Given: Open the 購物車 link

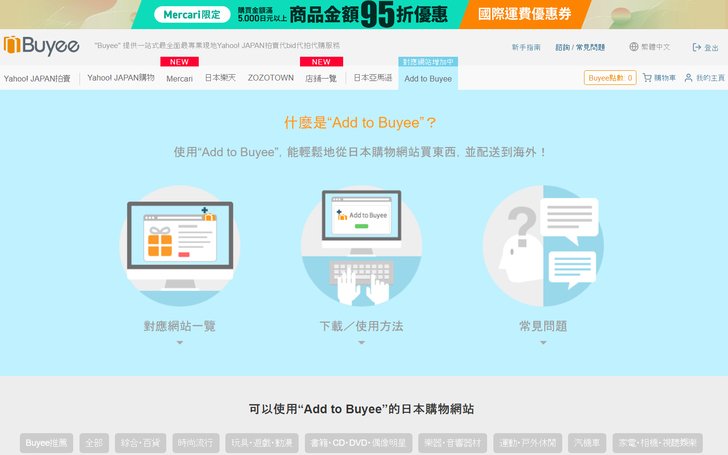Looking at the screenshot, I should coord(659,78).
